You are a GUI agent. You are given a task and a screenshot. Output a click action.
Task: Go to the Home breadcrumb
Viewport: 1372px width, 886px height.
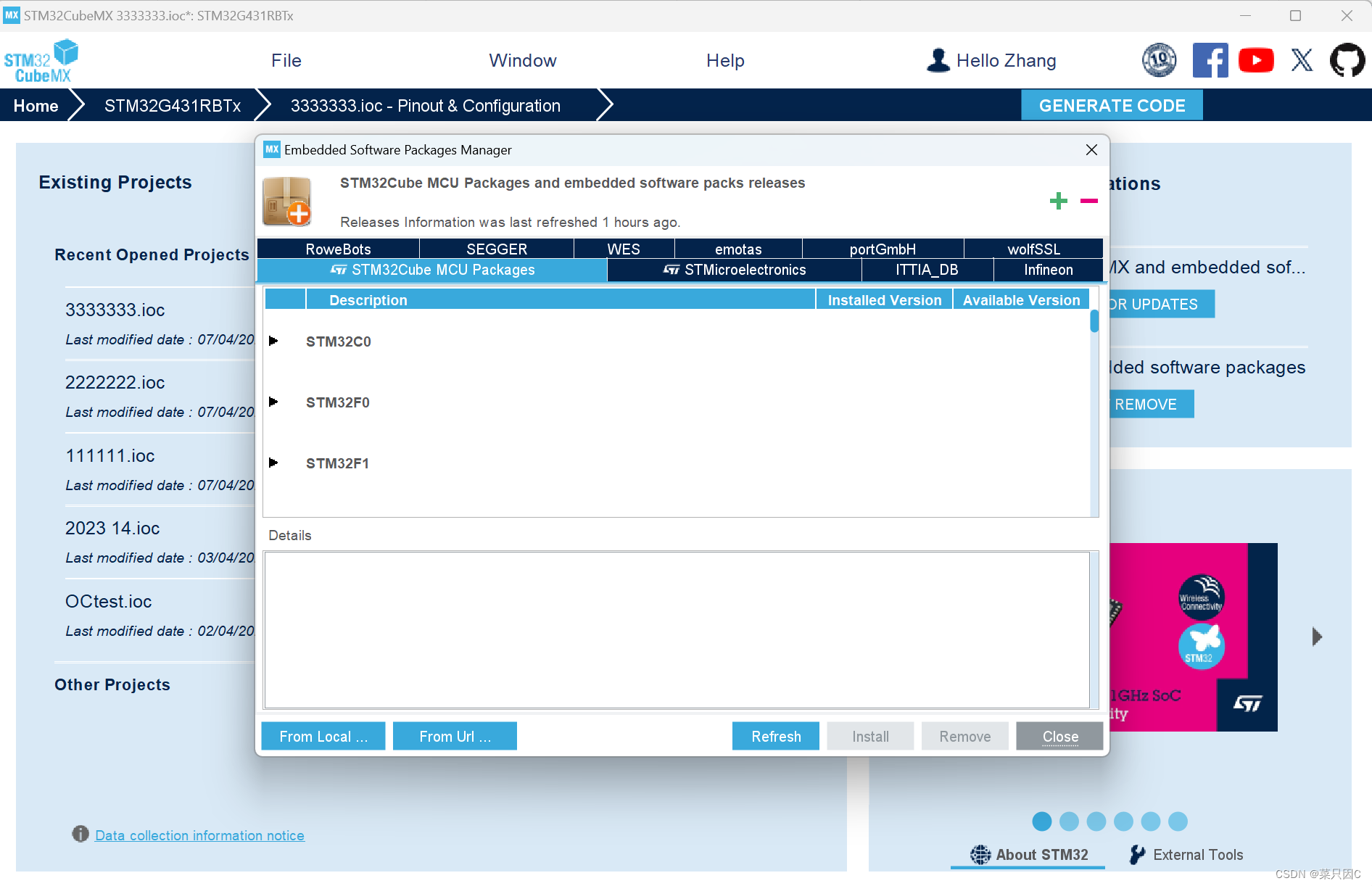pos(36,106)
